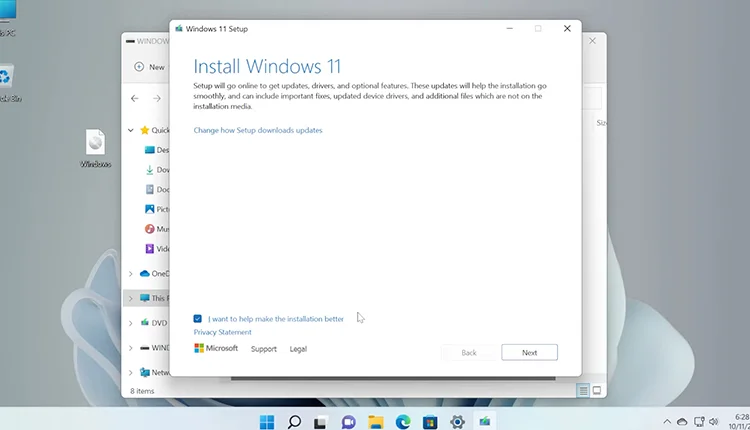Select the Windows ISO file on desktop

pos(96,148)
